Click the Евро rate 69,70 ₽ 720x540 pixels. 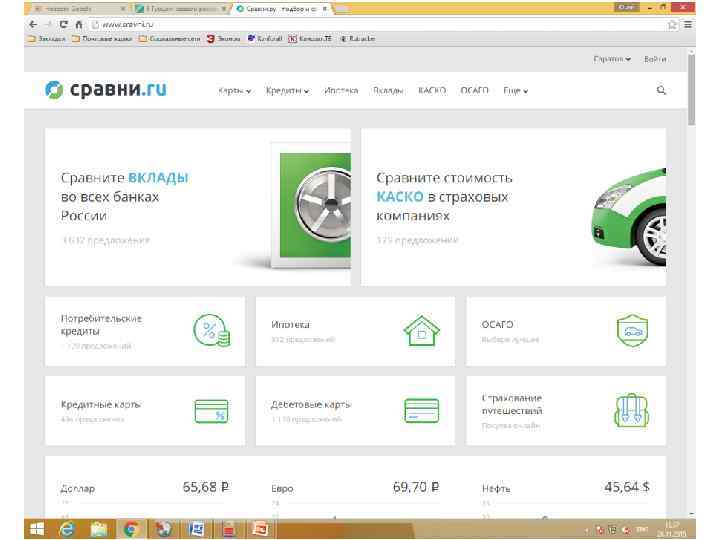[x=416, y=487]
